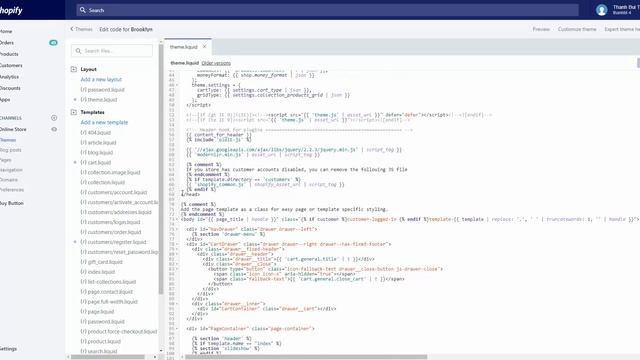The height and width of the screenshot is (360, 640).
Task: Click Add a new layout link
Action: [101, 80]
